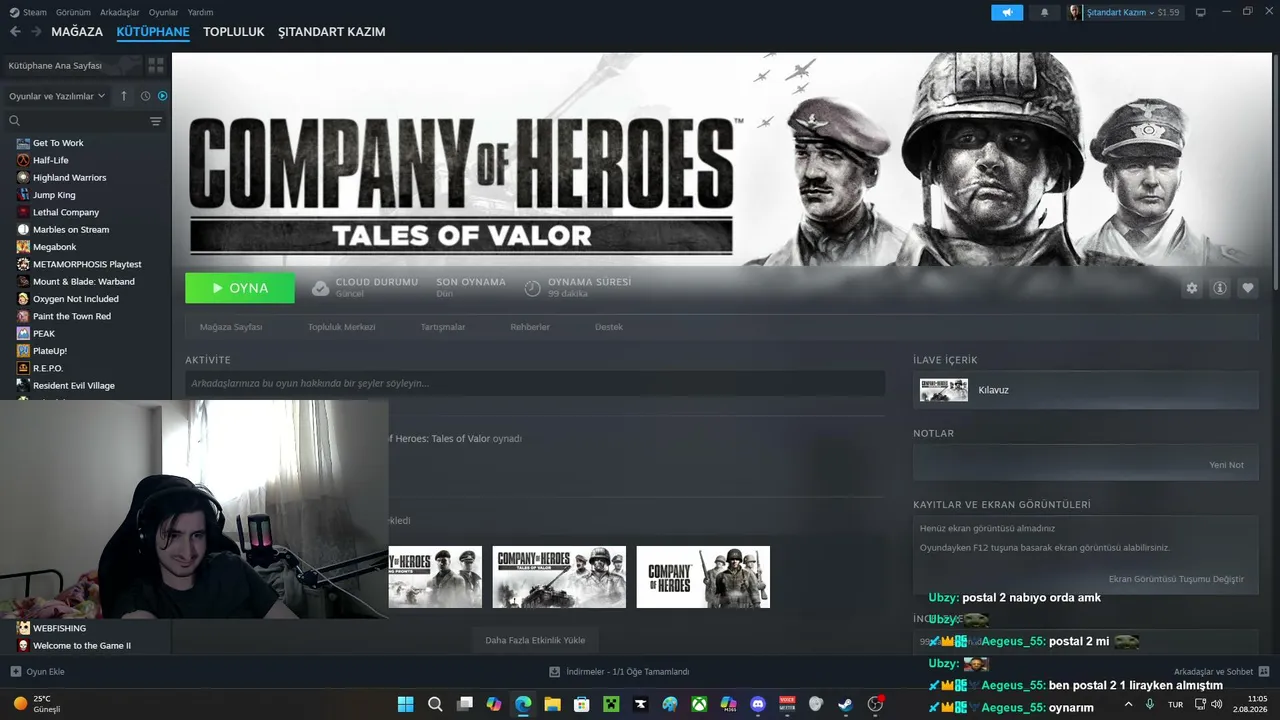Click the library search magnifier icon

pyautogui.click(x=15, y=121)
